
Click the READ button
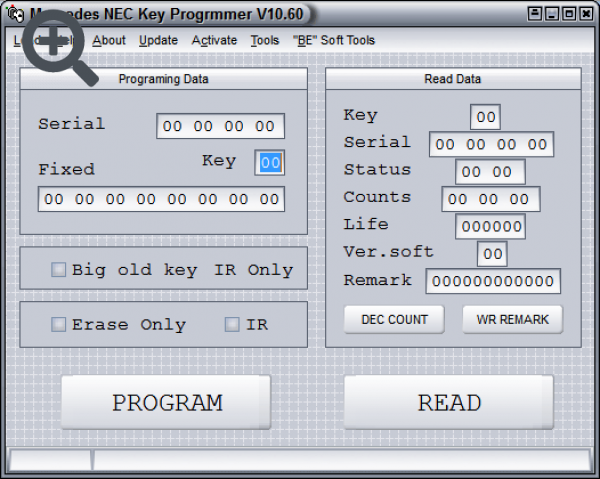[449, 402]
